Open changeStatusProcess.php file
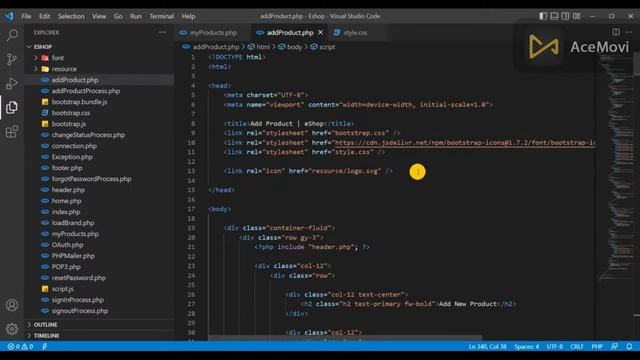Image resolution: width=640 pixels, height=360 pixels. point(88,135)
